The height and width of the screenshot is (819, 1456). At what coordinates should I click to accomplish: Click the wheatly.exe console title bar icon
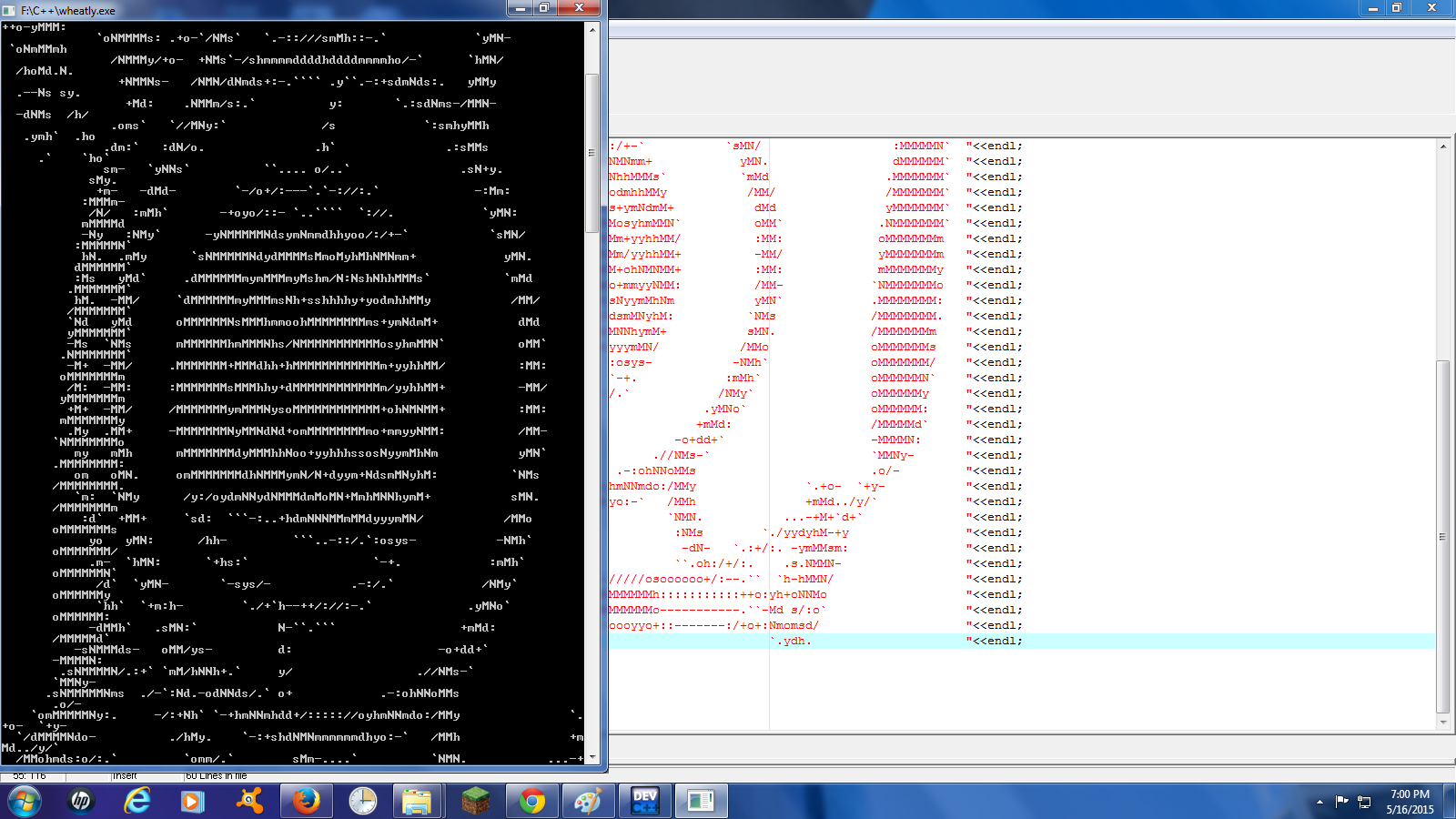click(10, 10)
